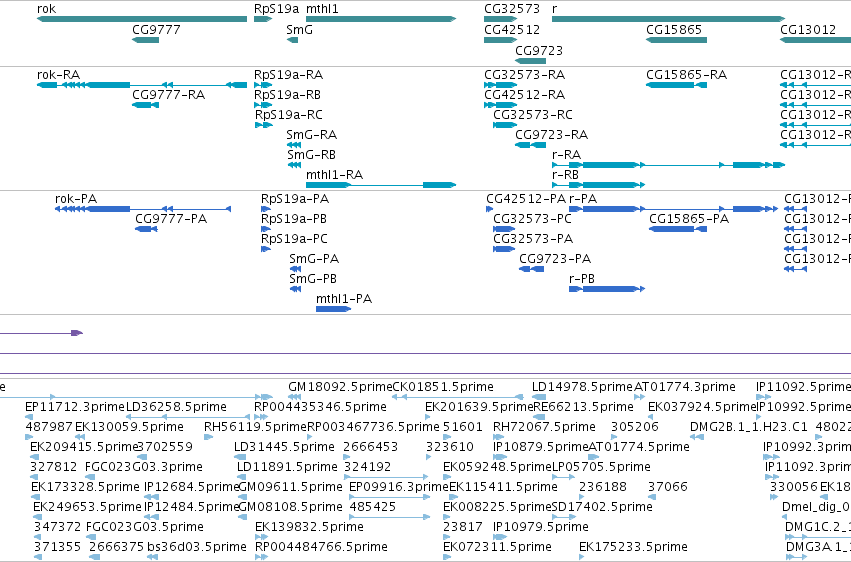Select the CG15865-RA transcript glyph
The image size is (851, 562).
(x=676, y=85)
